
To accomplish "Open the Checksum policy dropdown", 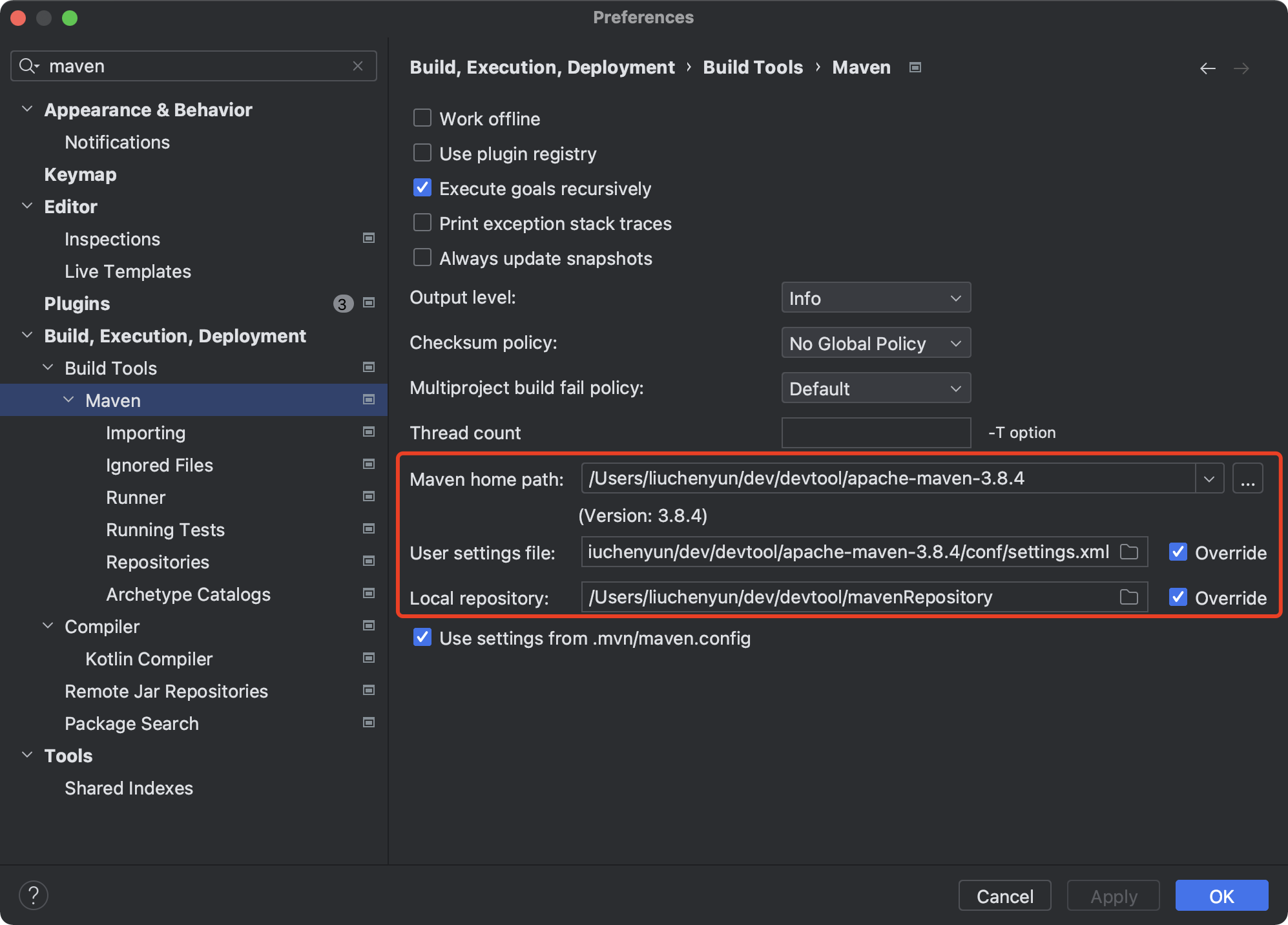I will (x=875, y=343).
